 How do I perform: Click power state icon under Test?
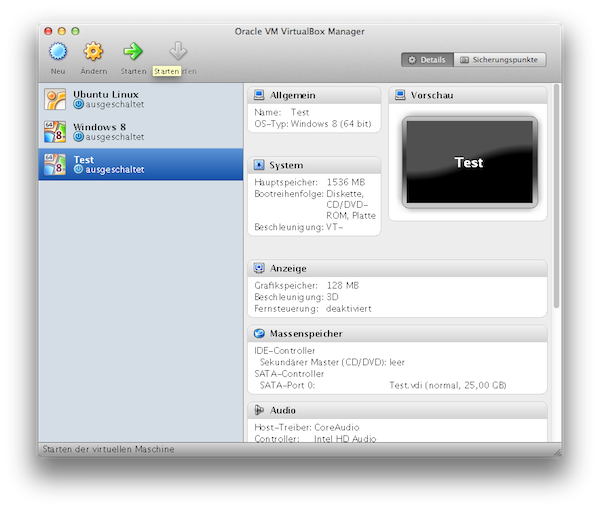point(78,169)
